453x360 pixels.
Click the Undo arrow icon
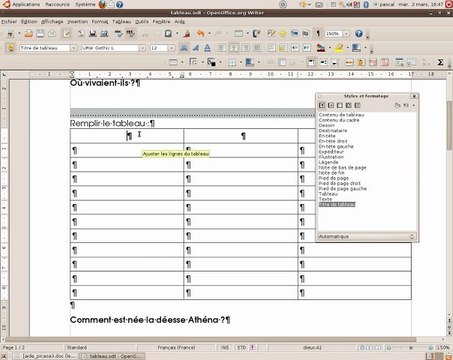point(200,33)
